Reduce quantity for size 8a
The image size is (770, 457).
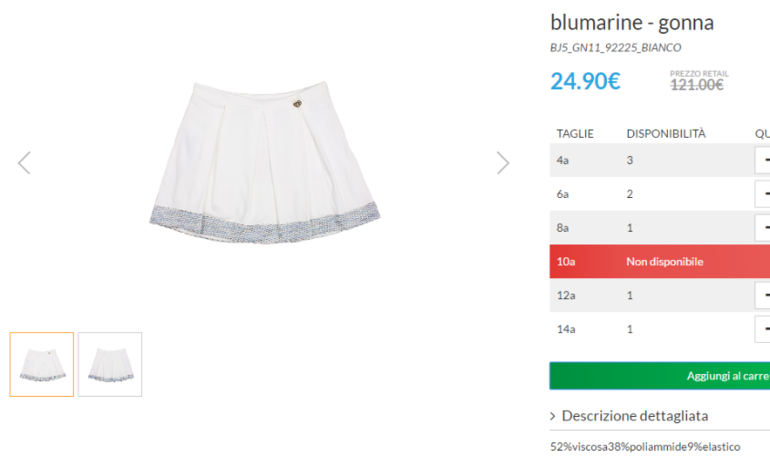(x=764, y=228)
